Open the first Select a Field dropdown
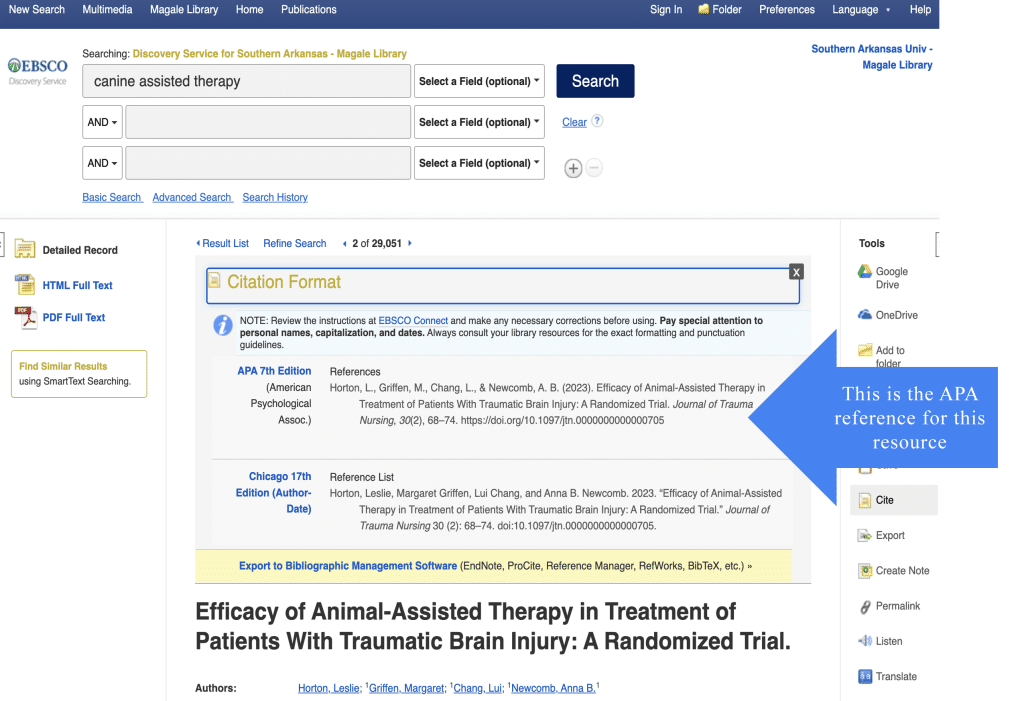1024x701 pixels. (x=479, y=81)
